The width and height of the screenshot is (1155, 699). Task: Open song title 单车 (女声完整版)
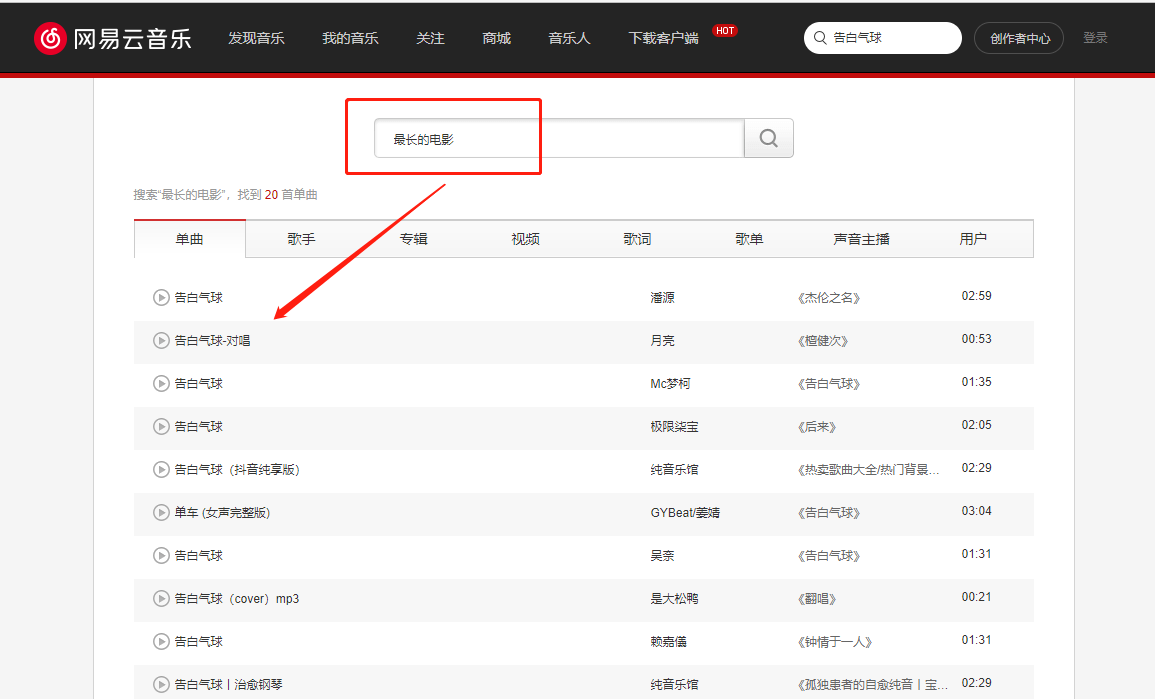[x=222, y=513]
